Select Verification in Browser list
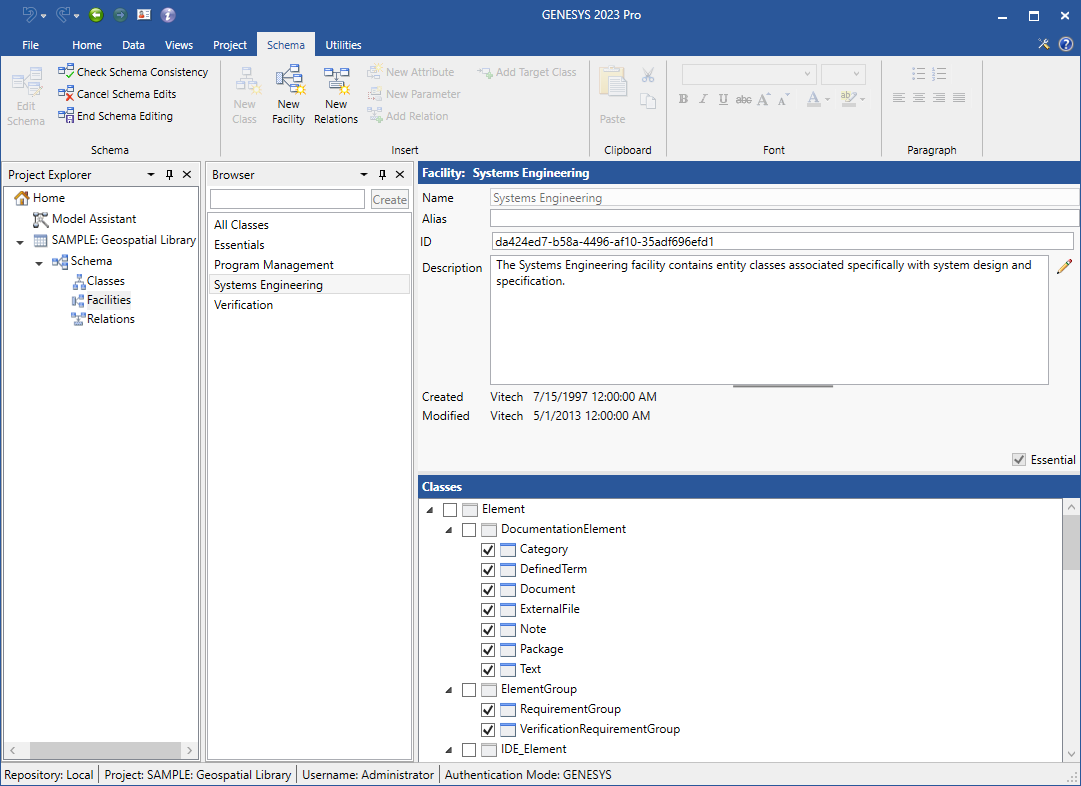The width and height of the screenshot is (1081, 786). click(x=310, y=305)
